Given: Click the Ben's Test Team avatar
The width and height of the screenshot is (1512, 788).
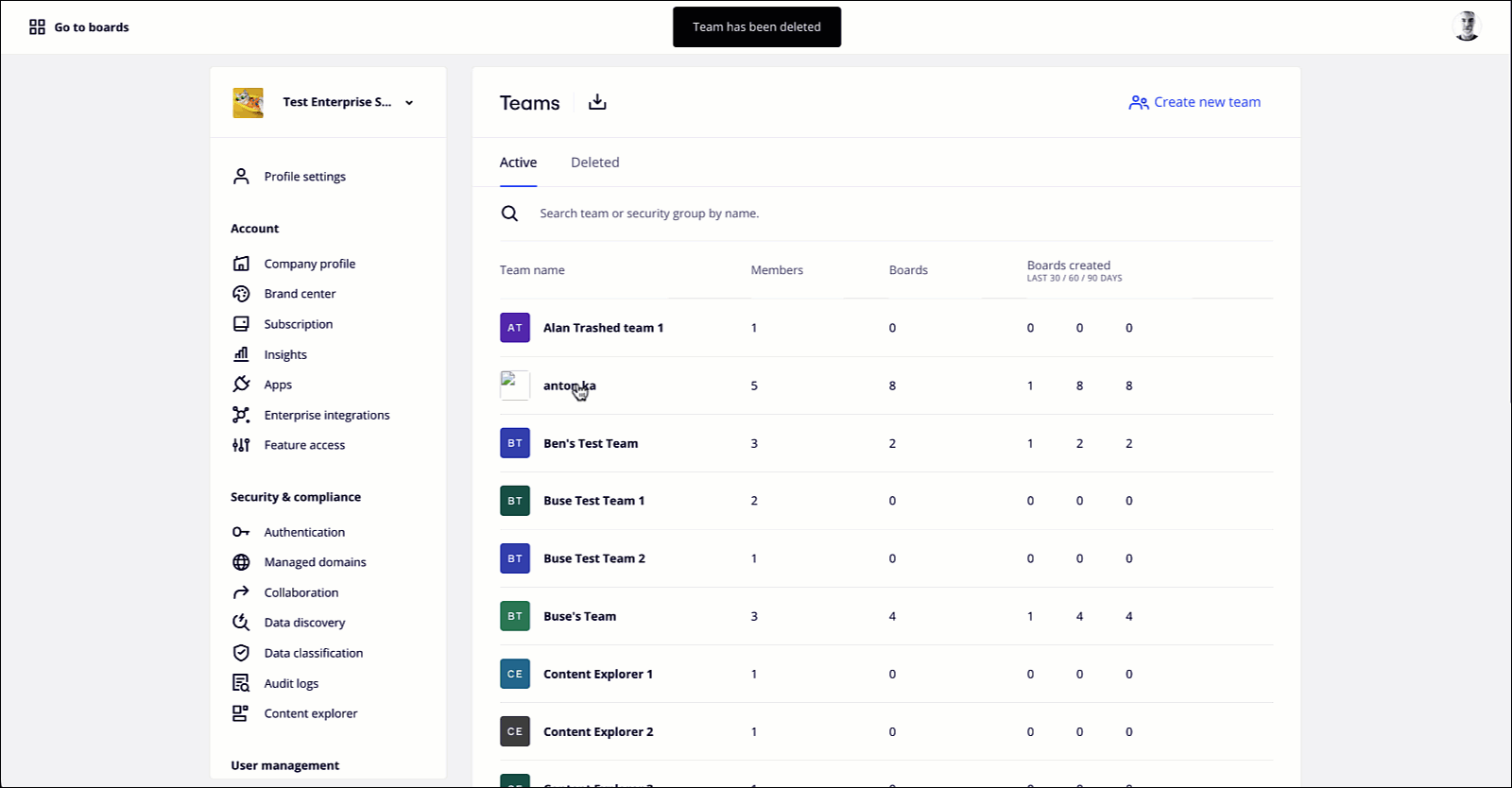Looking at the screenshot, I should [515, 443].
